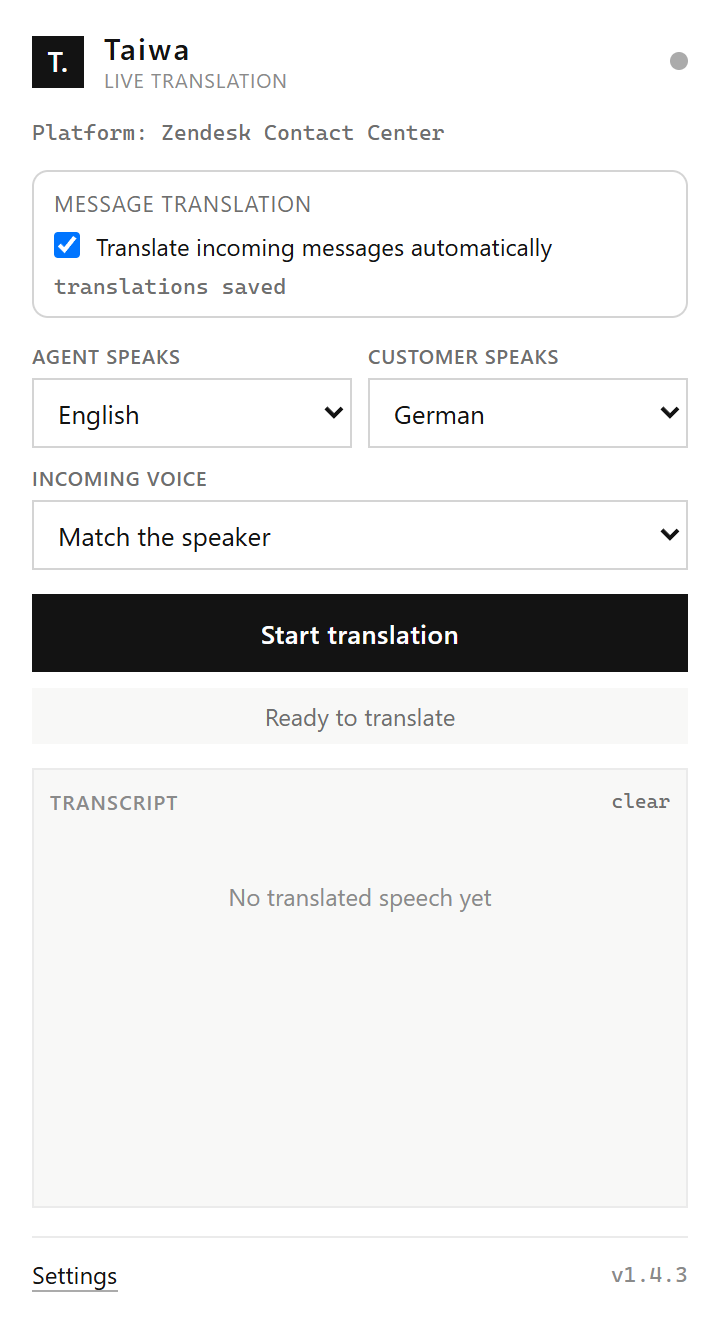The height and width of the screenshot is (1324, 720).
Task: Start the live translation
Action: click(360, 633)
